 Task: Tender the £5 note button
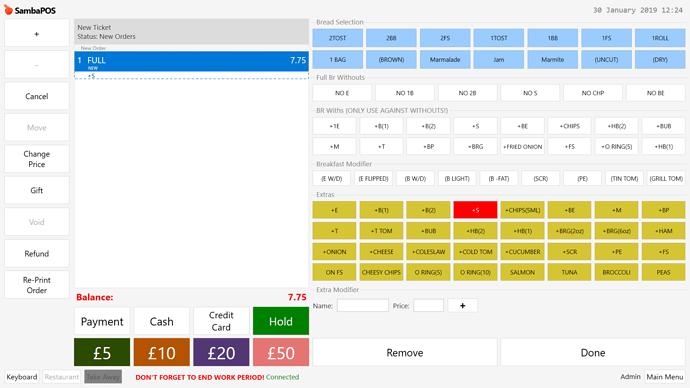click(102, 352)
